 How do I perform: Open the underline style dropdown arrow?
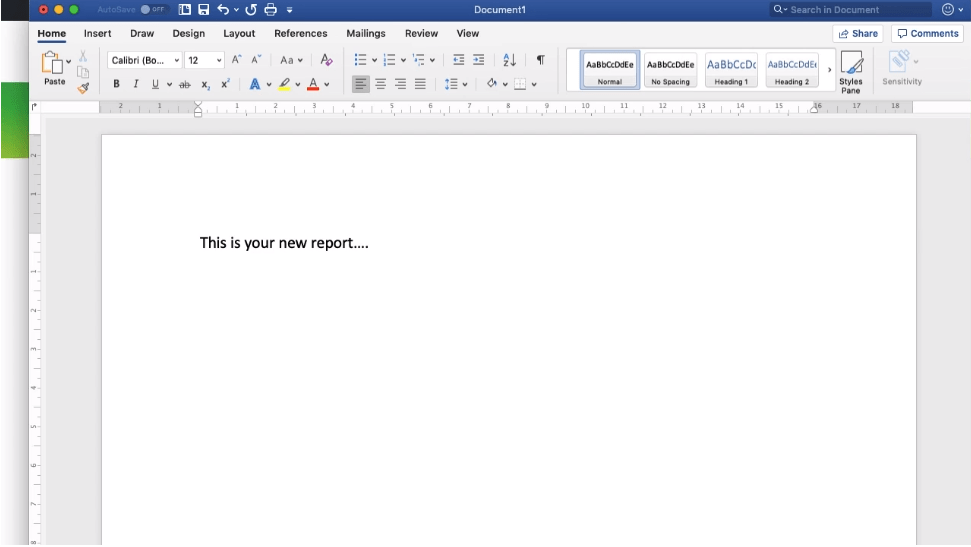pos(169,84)
